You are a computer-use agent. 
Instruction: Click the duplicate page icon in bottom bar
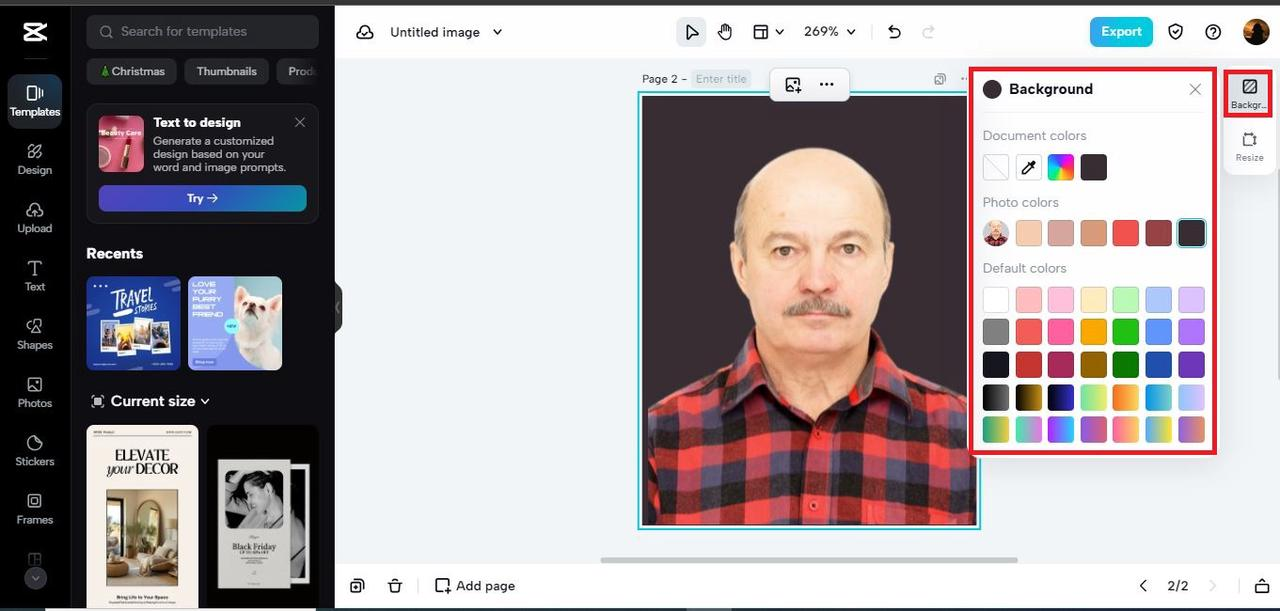point(357,586)
